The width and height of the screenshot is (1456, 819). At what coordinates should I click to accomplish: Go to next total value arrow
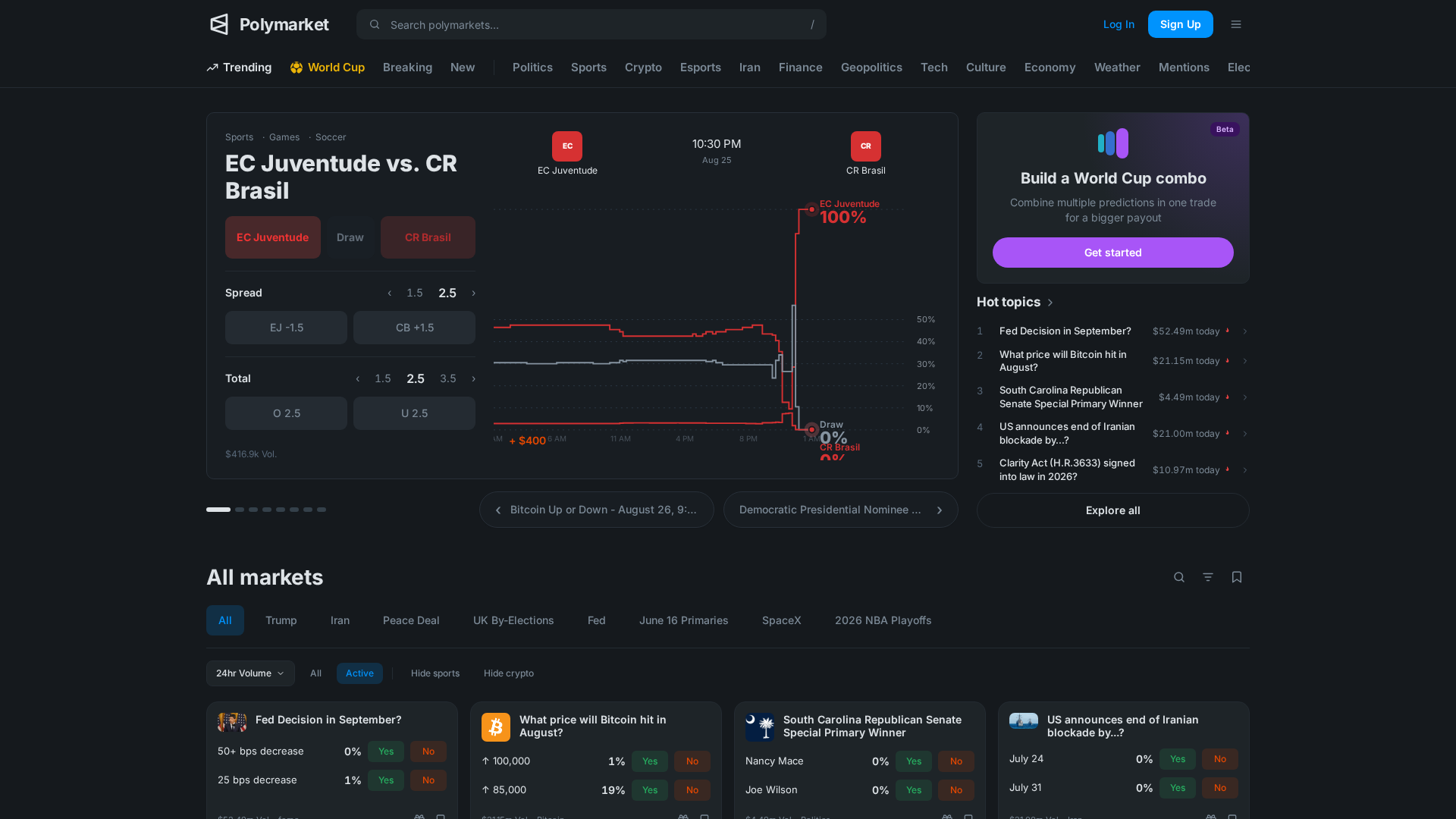pos(474,378)
